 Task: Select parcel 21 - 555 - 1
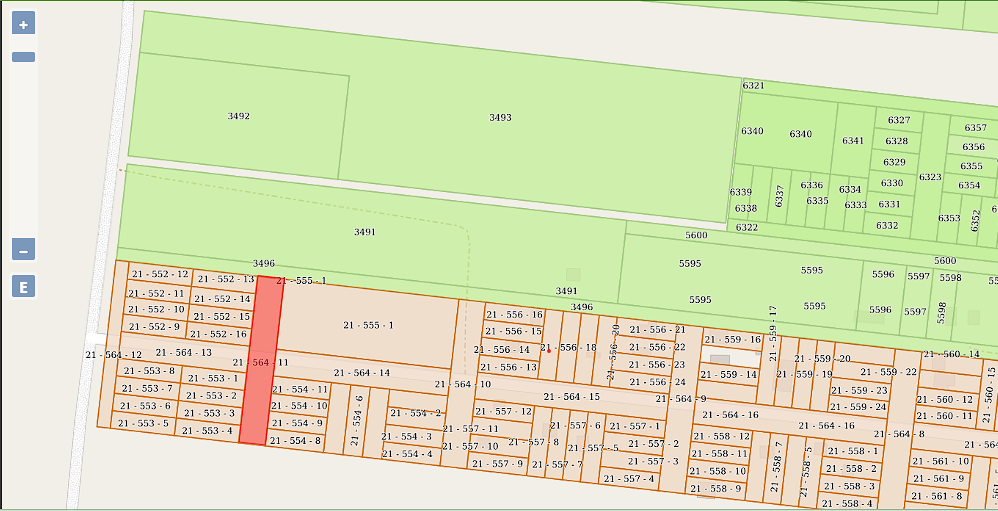[367, 326]
